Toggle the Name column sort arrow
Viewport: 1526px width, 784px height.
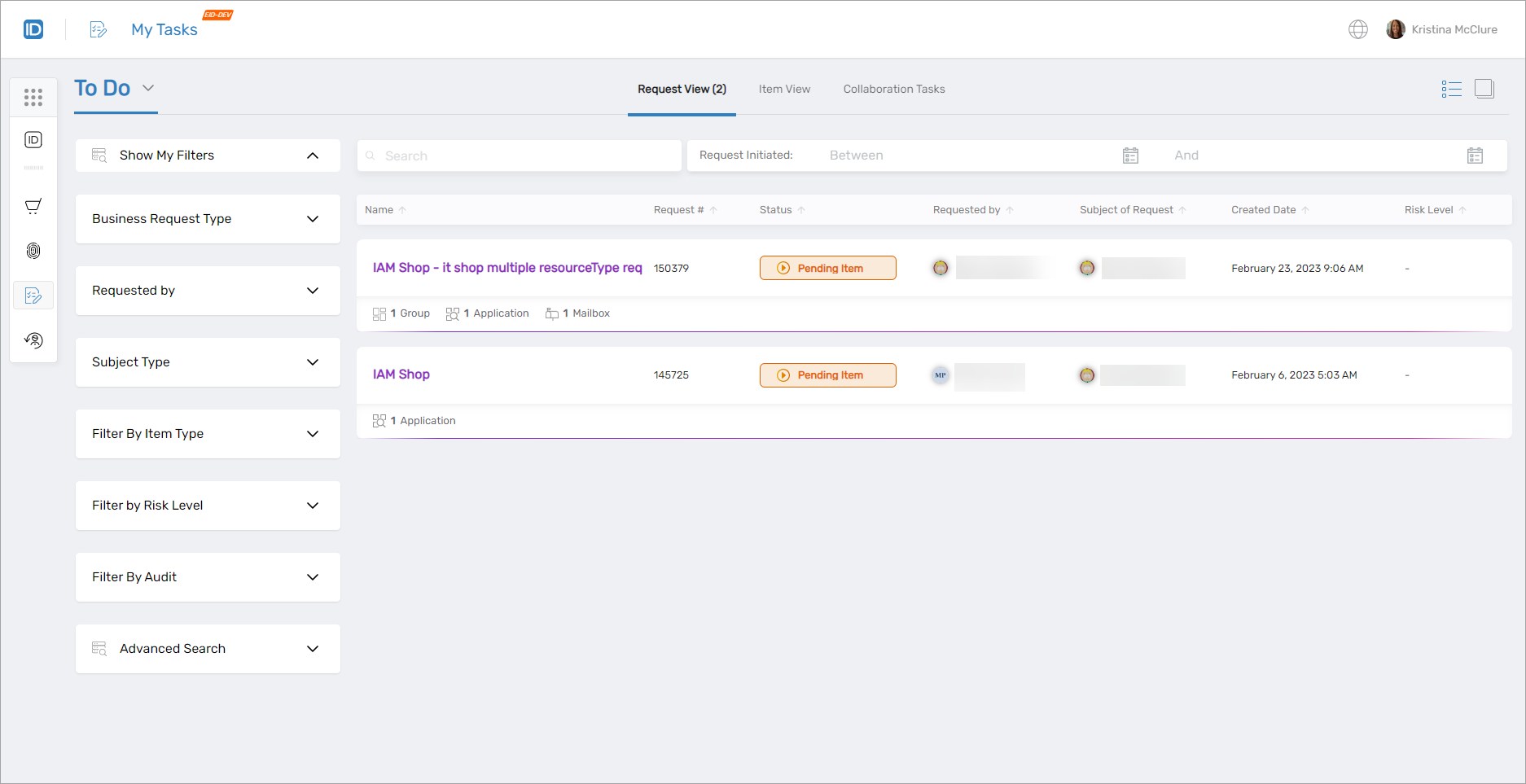405,209
